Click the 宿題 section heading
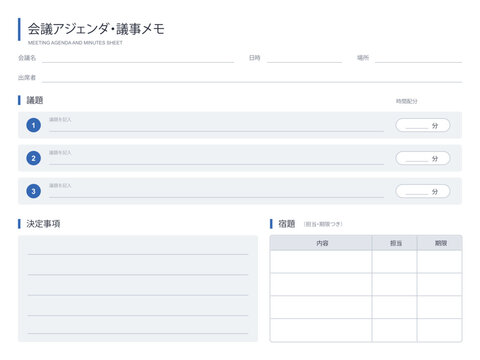The width and height of the screenshot is (480, 360). [x=287, y=224]
